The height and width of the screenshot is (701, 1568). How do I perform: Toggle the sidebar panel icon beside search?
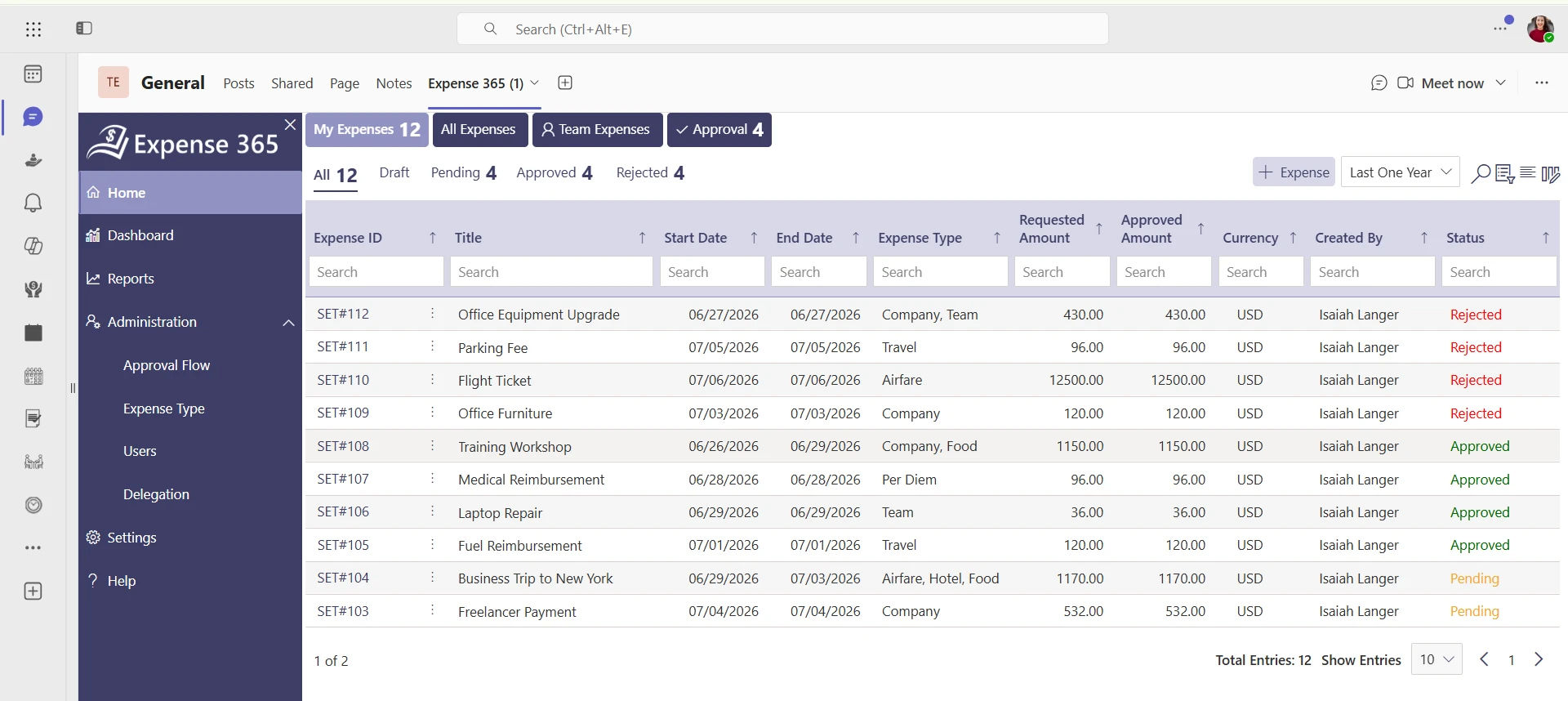tap(84, 29)
